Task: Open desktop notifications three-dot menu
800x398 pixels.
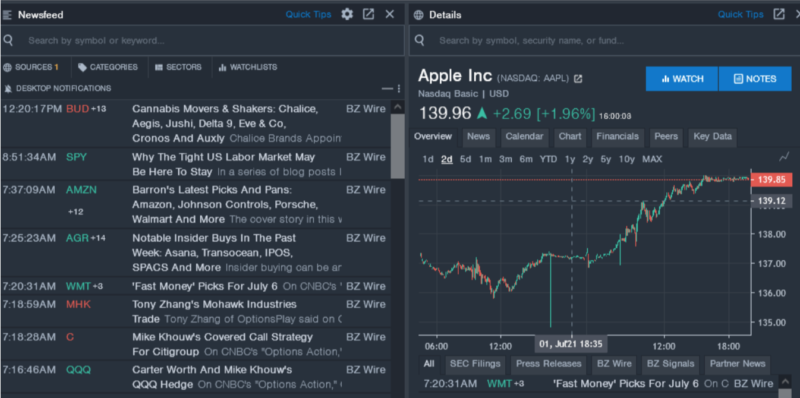Action: click(399, 89)
